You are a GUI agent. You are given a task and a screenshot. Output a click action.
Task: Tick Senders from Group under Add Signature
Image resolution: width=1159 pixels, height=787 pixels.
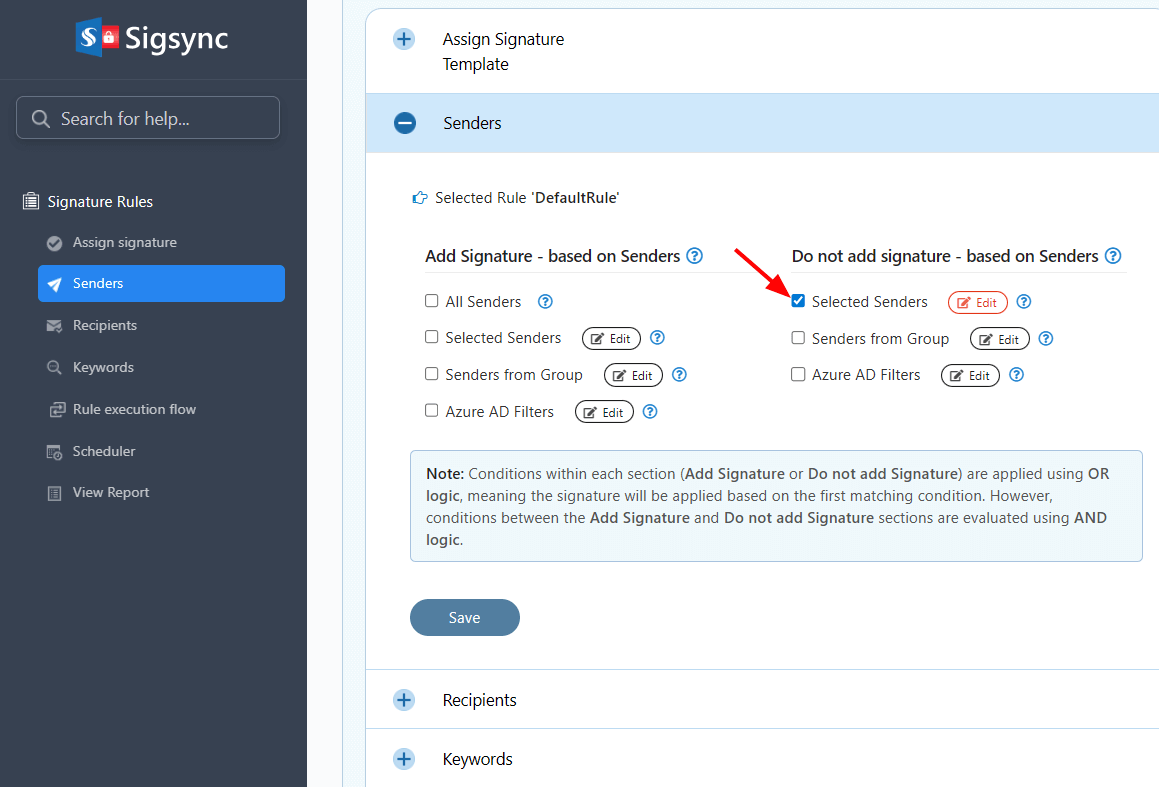432,374
